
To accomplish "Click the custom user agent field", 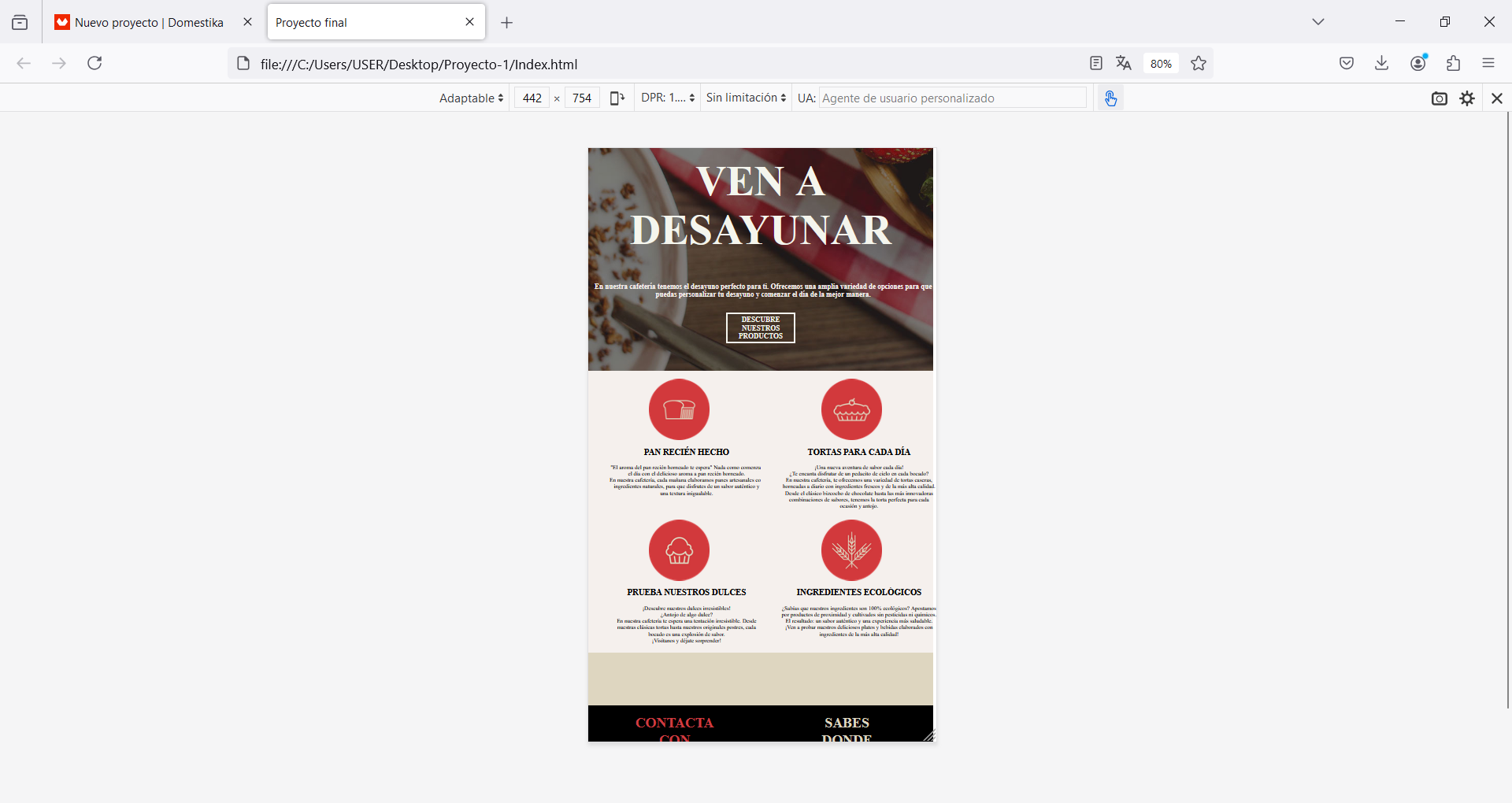I will (x=952, y=98).
